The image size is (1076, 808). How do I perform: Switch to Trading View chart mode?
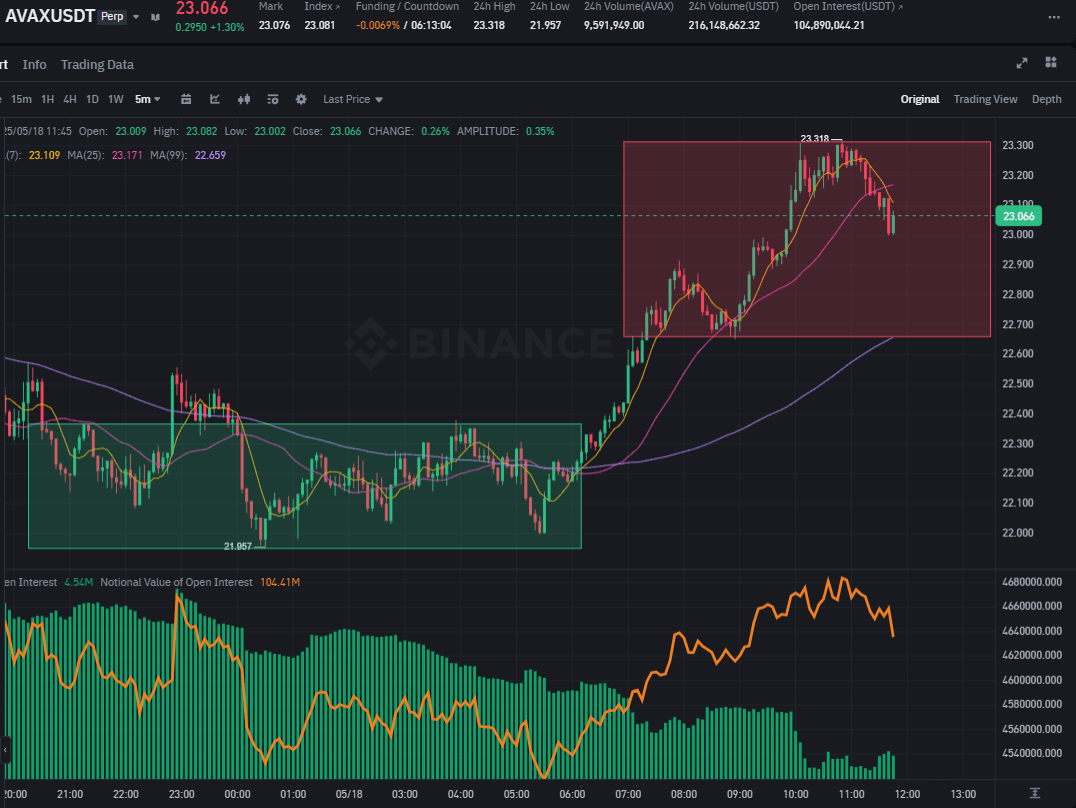(x=985, y=100)
